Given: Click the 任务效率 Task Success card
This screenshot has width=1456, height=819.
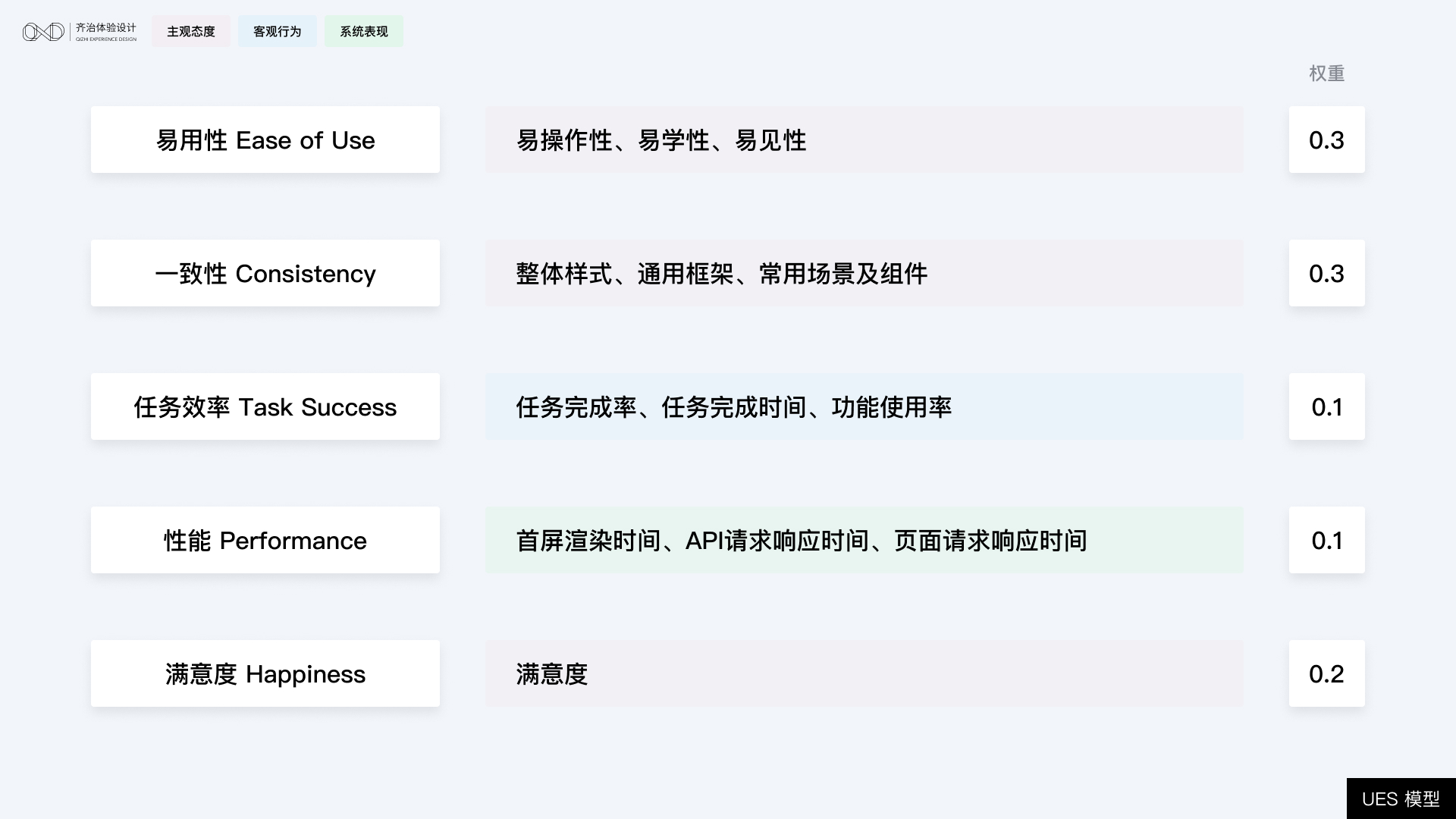Looking at the screenshot, I should 265,407.
